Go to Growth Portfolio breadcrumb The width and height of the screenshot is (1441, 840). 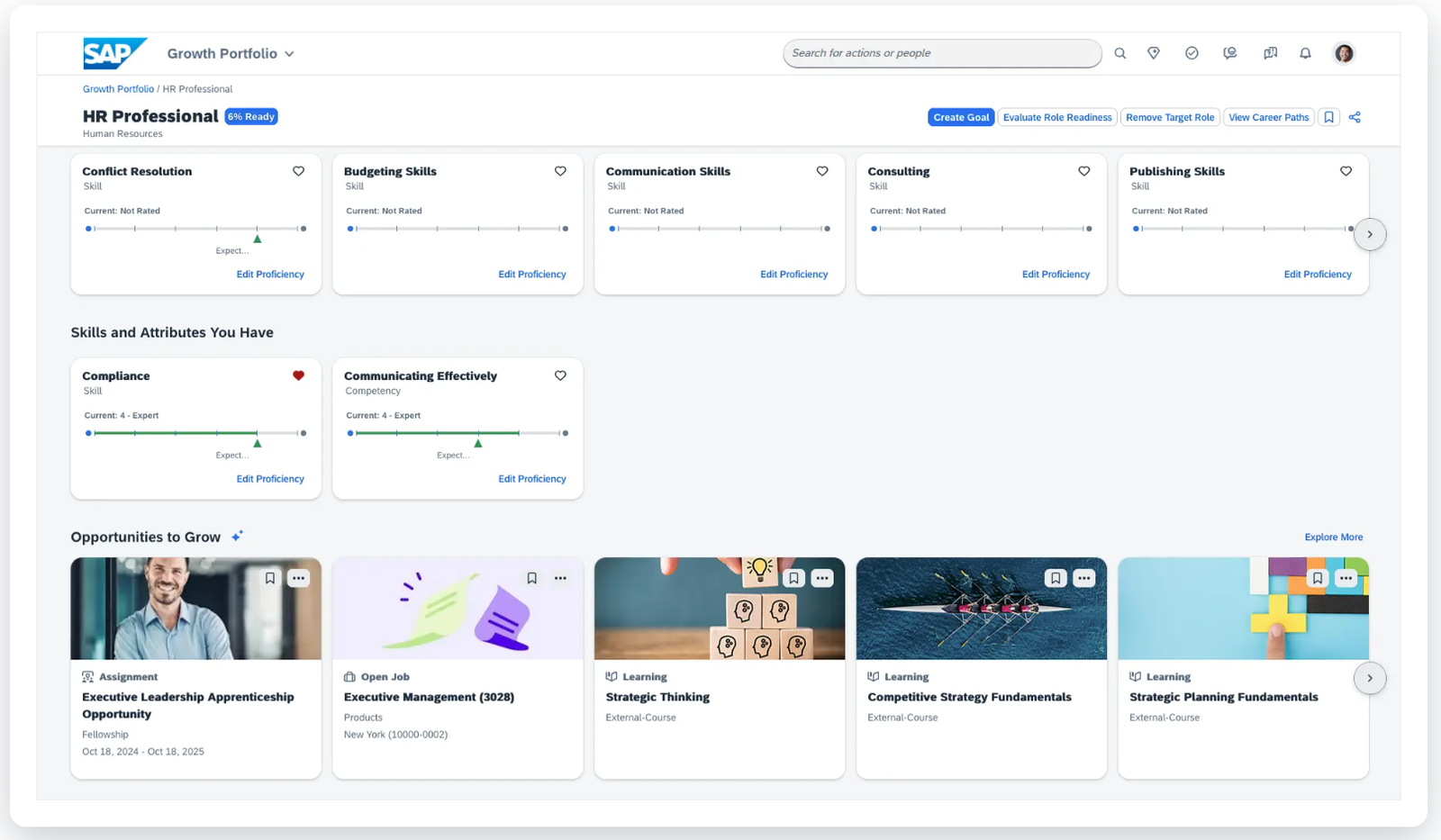pos(118,89)
